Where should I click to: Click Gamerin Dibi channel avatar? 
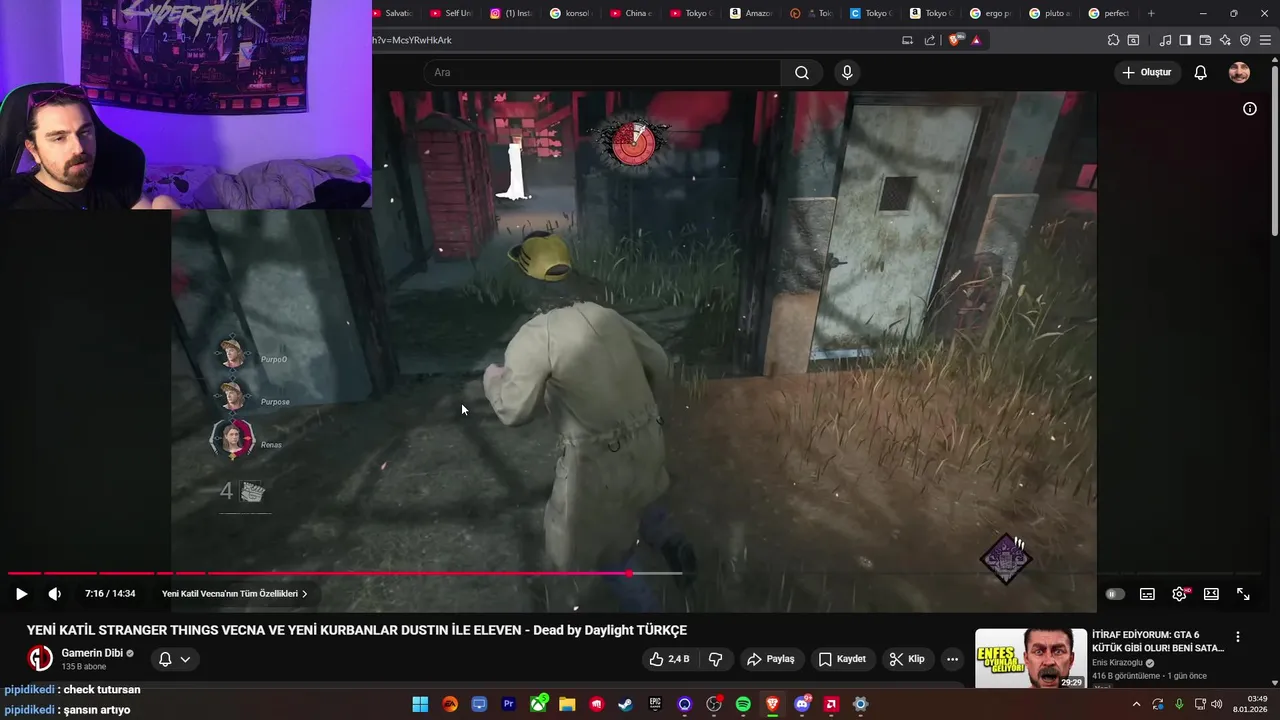click(x=40, y=658)
